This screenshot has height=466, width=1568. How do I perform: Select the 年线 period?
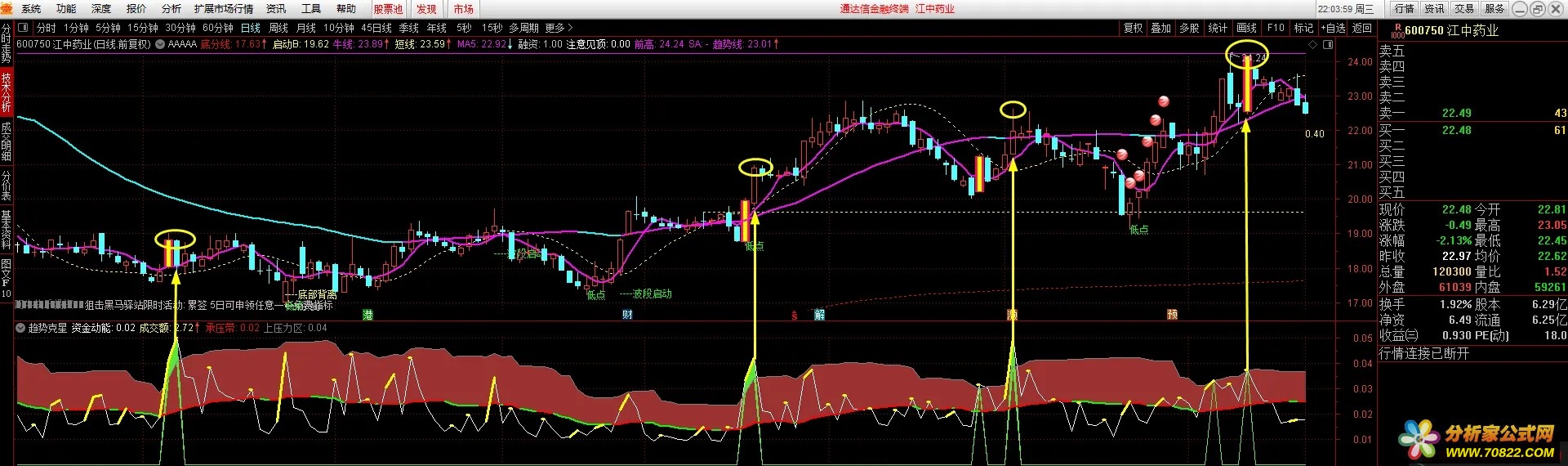click(x=437, y=28)
